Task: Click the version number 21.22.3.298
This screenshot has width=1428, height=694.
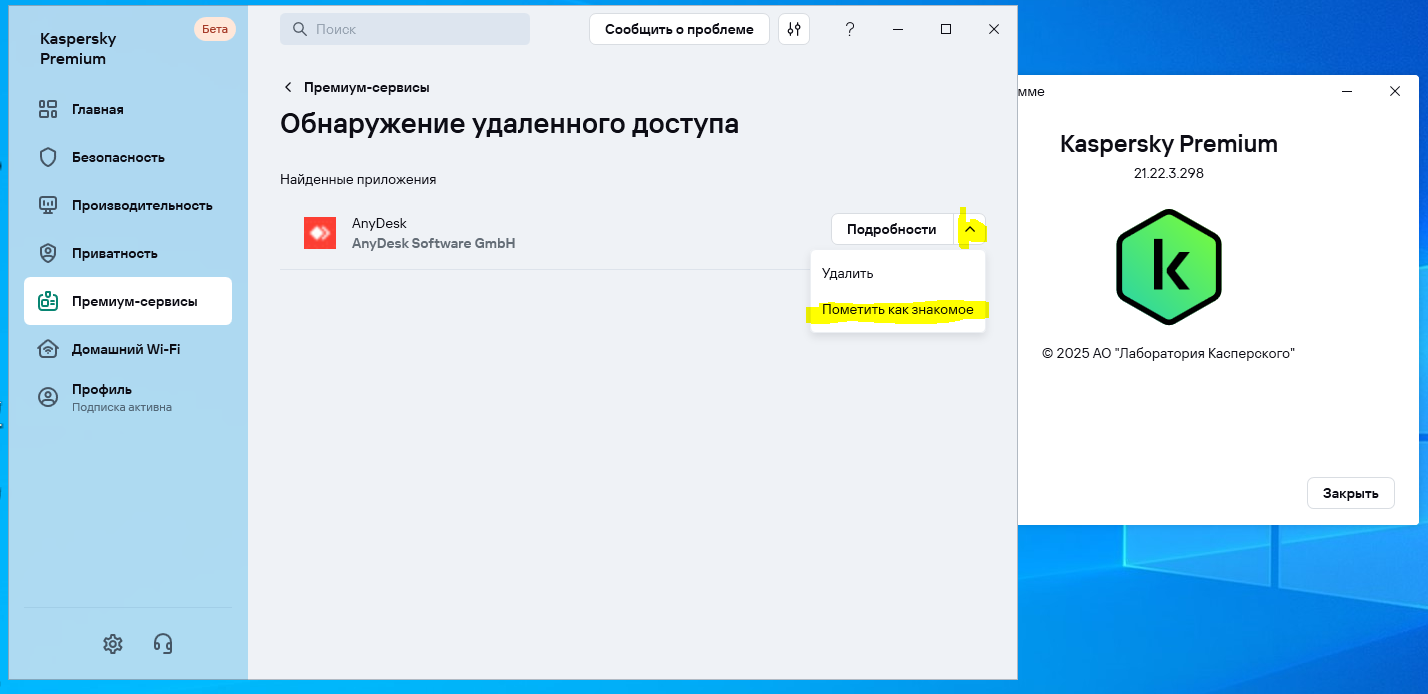Action: [1169, 173]
